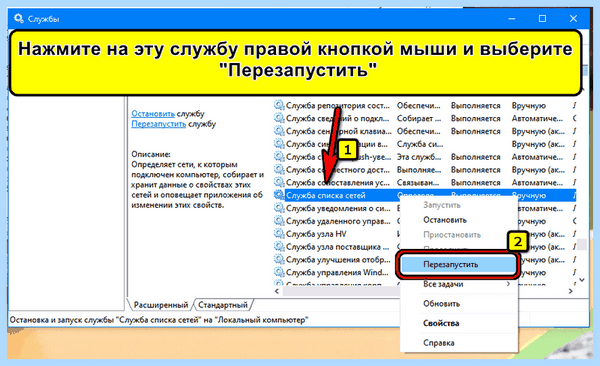Select Служба улучшения отобр... service
Viewport: 600px width, 366px height.
pos(338,260)
